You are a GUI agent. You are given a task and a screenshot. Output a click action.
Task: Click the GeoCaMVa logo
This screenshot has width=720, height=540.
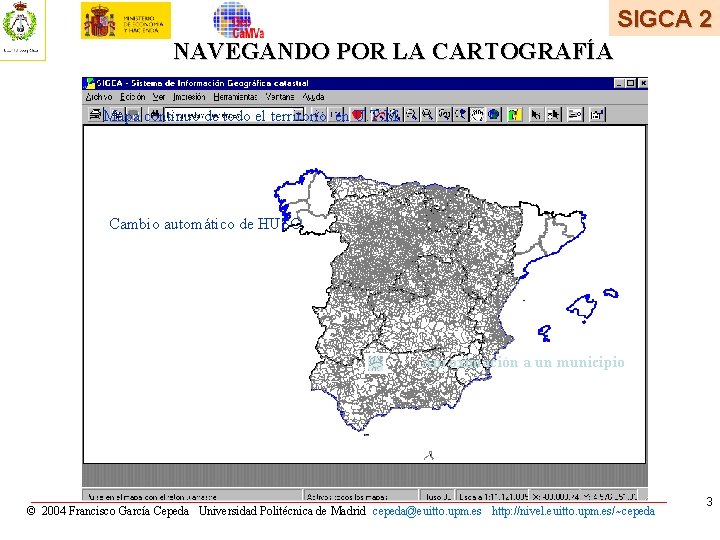click(238, 21)
